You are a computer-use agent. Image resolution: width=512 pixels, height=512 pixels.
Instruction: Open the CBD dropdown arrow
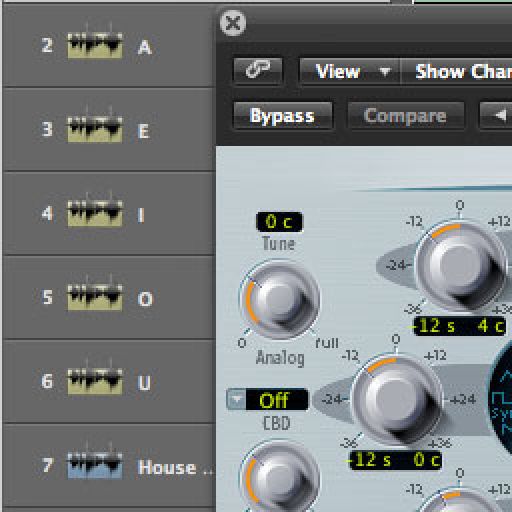pyautogui.click(x=236, y=399)
